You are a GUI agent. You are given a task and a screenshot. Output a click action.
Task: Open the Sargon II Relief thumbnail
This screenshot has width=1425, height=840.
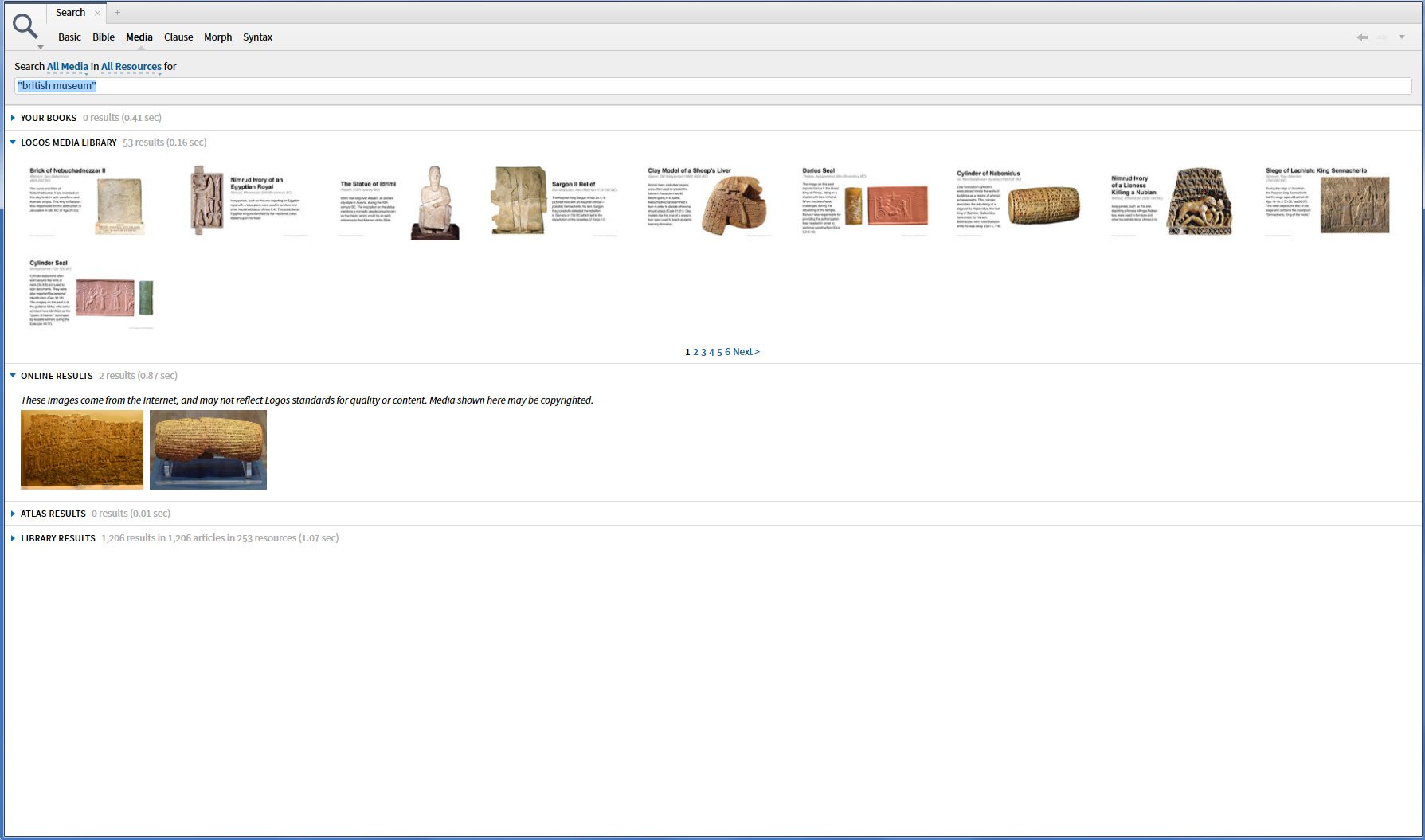pos(554,201)
